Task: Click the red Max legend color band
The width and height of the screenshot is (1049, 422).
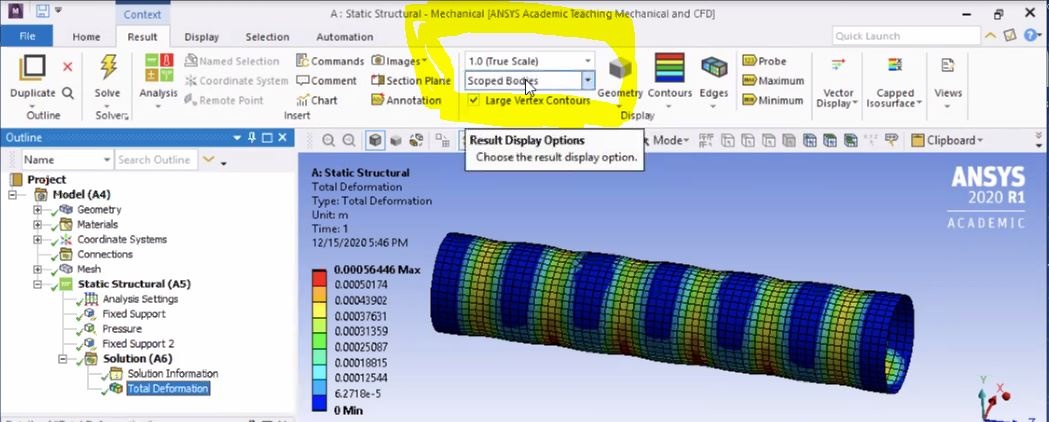Action: tap(319, 277)
